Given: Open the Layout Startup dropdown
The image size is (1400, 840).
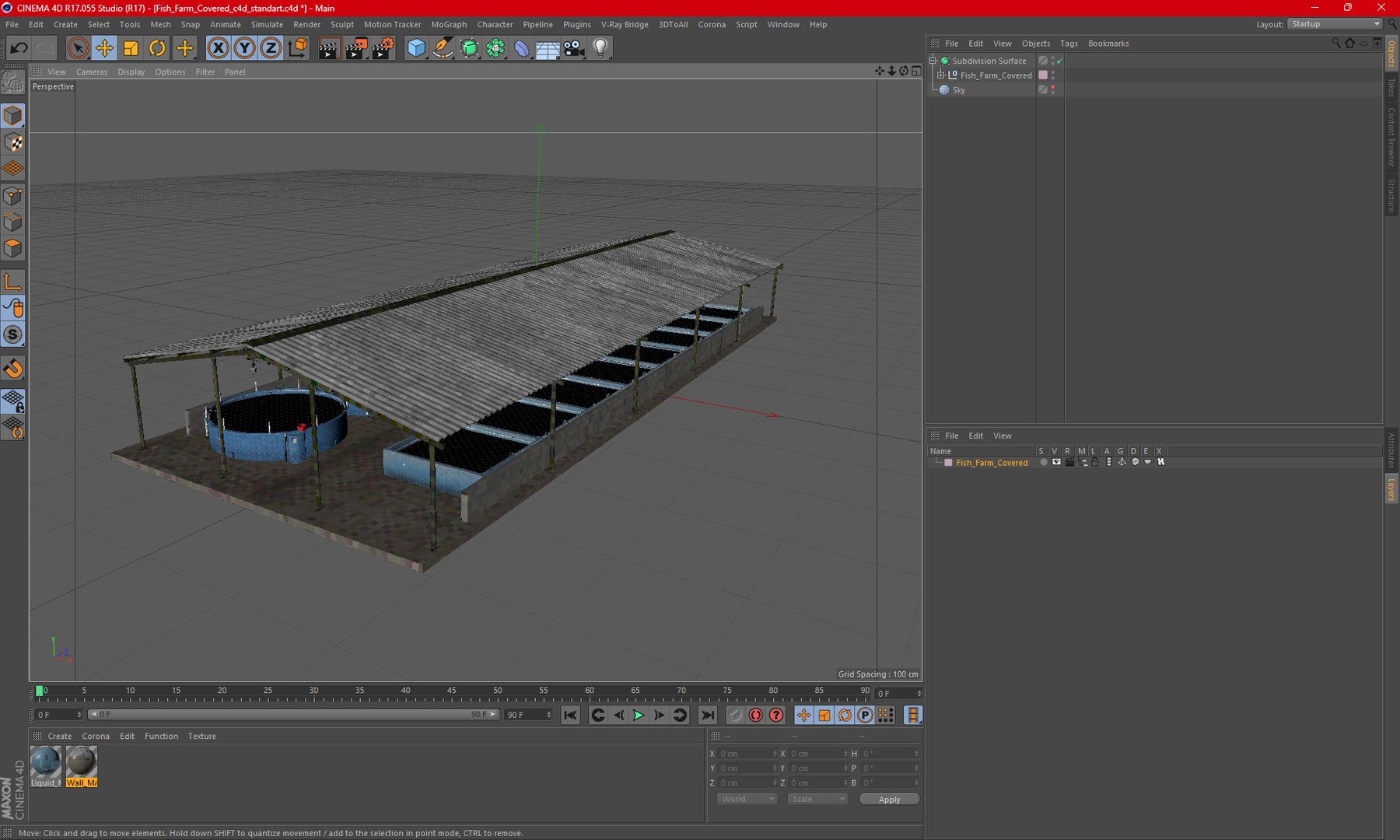Looking at the screenshot, I should click(x=1335, y=24).
